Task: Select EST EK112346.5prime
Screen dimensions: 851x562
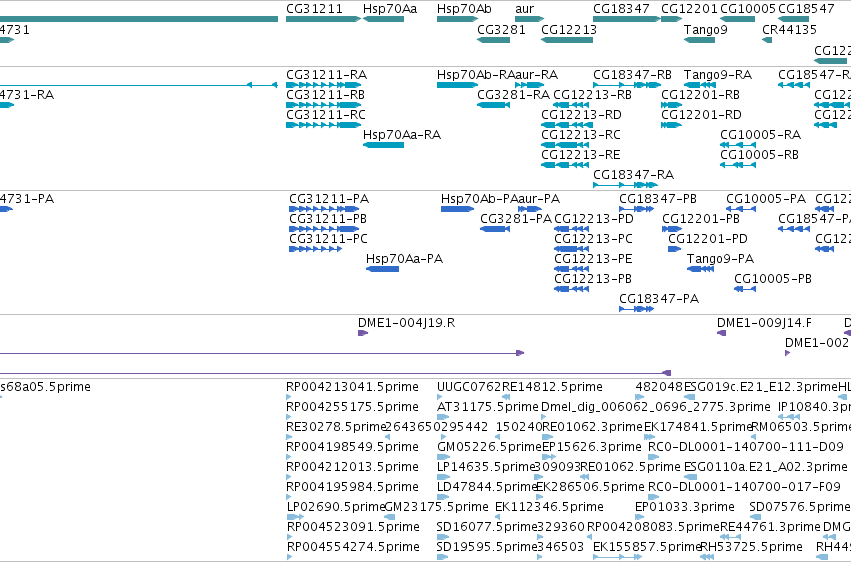Action: 549,508
